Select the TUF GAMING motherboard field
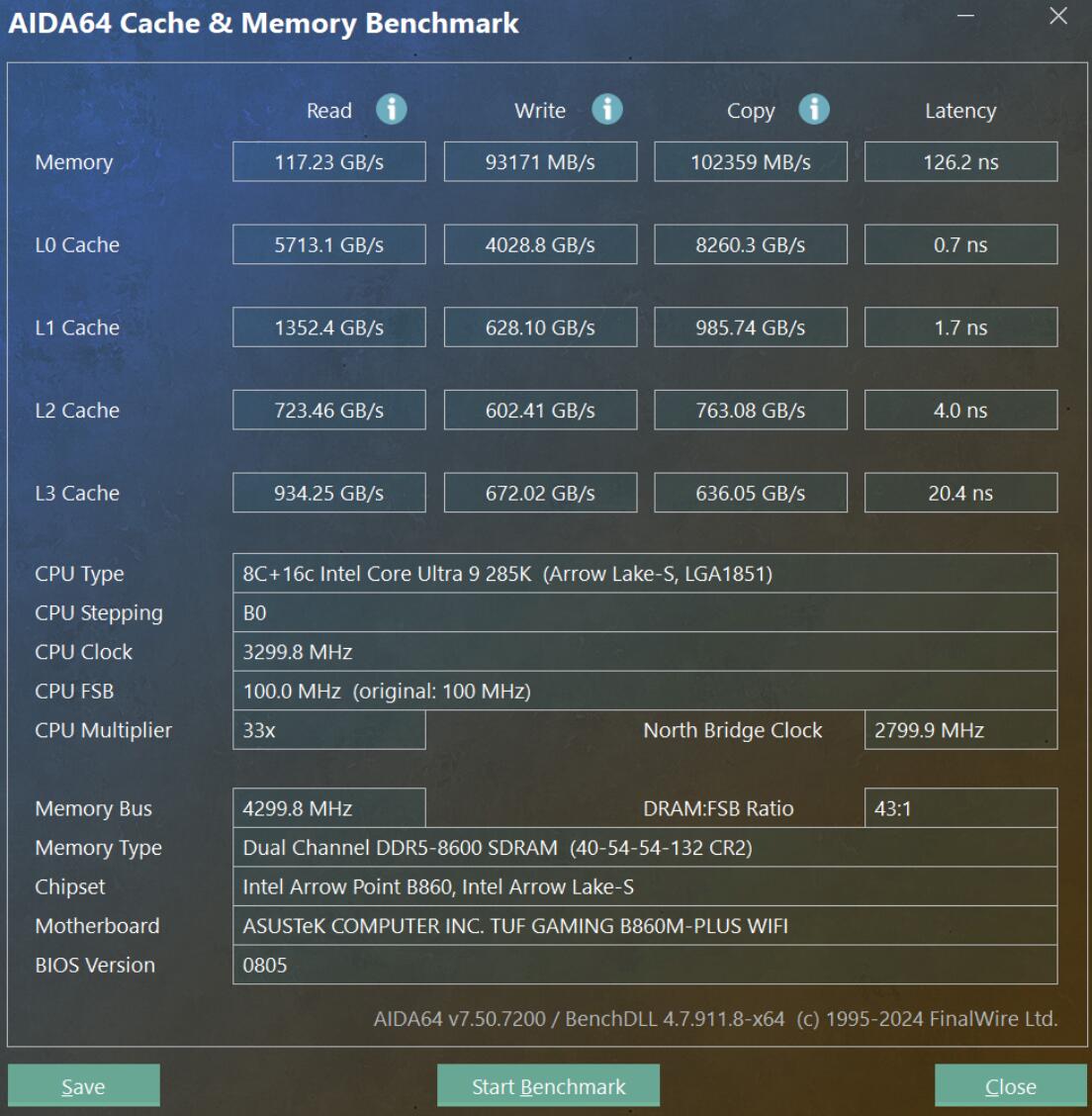Image resolution: width=1092 pixels, height=1116 pixels. [x=643, y=926]
